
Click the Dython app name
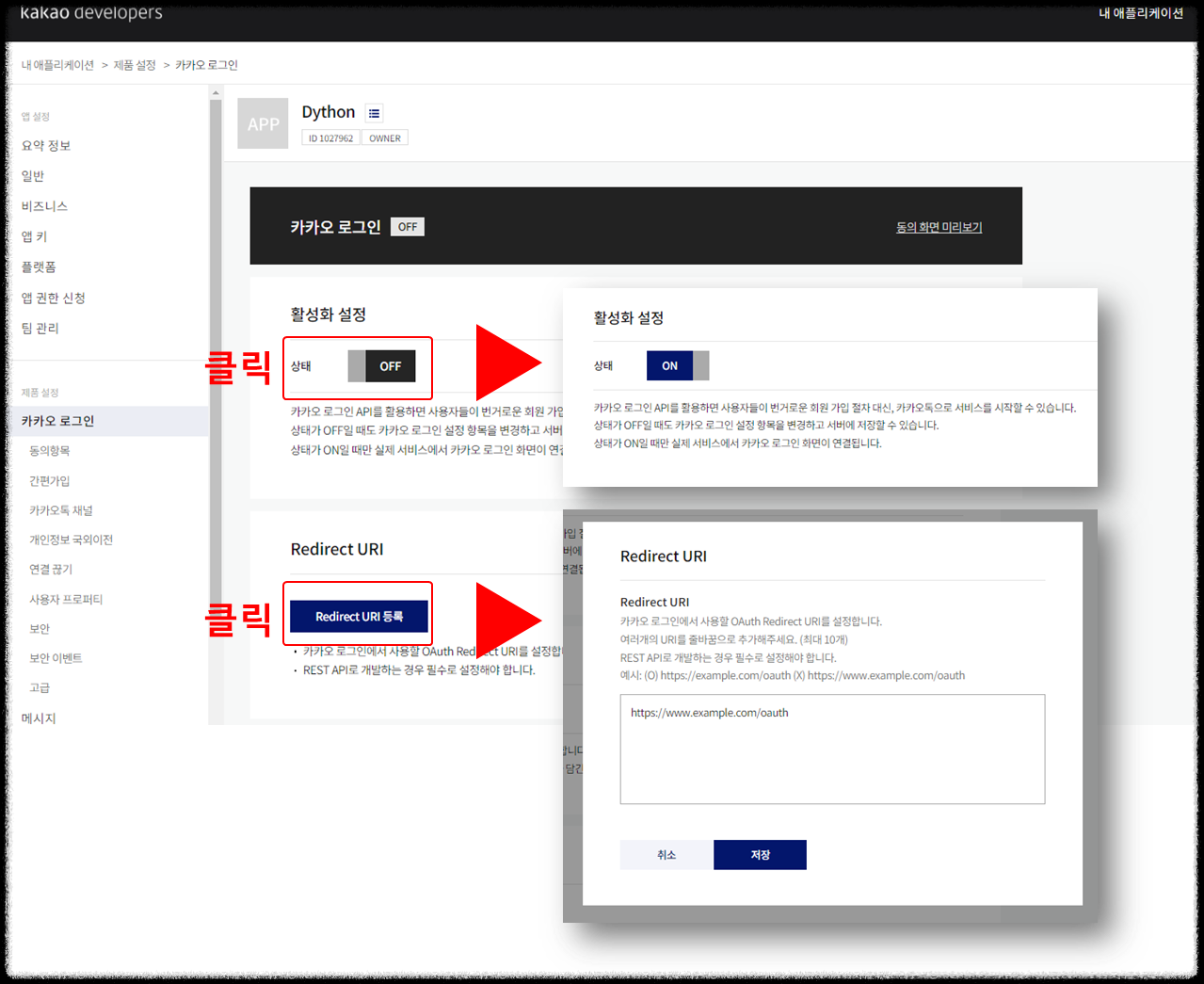point(328,112)
